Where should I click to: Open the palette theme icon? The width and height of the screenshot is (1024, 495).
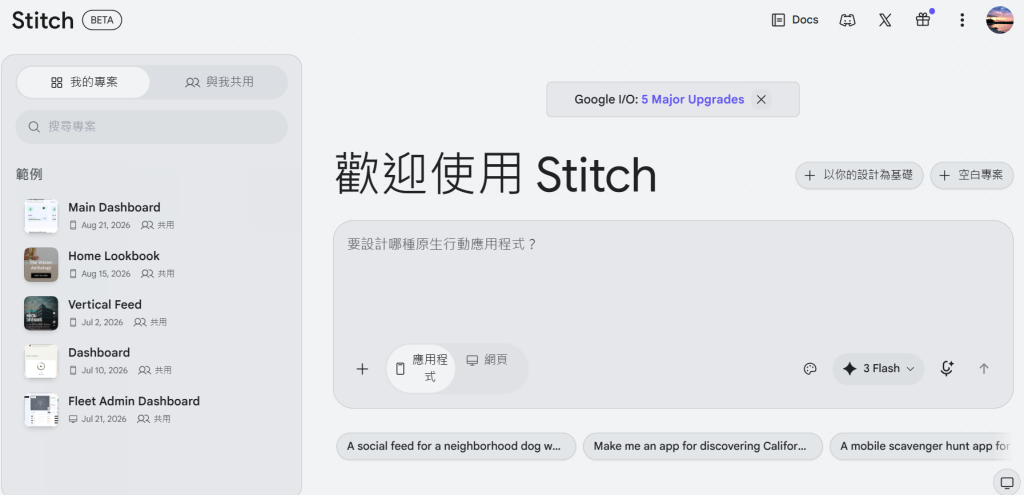[x=810, y=369]
